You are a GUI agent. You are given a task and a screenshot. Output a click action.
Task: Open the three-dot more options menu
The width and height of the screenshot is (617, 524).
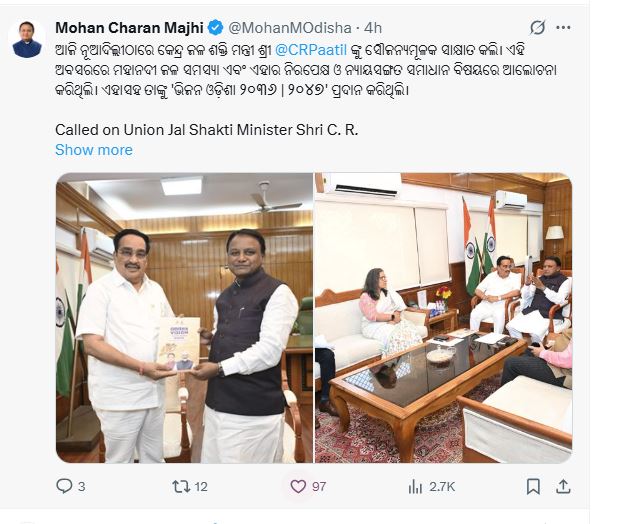[x=563, y=28]
